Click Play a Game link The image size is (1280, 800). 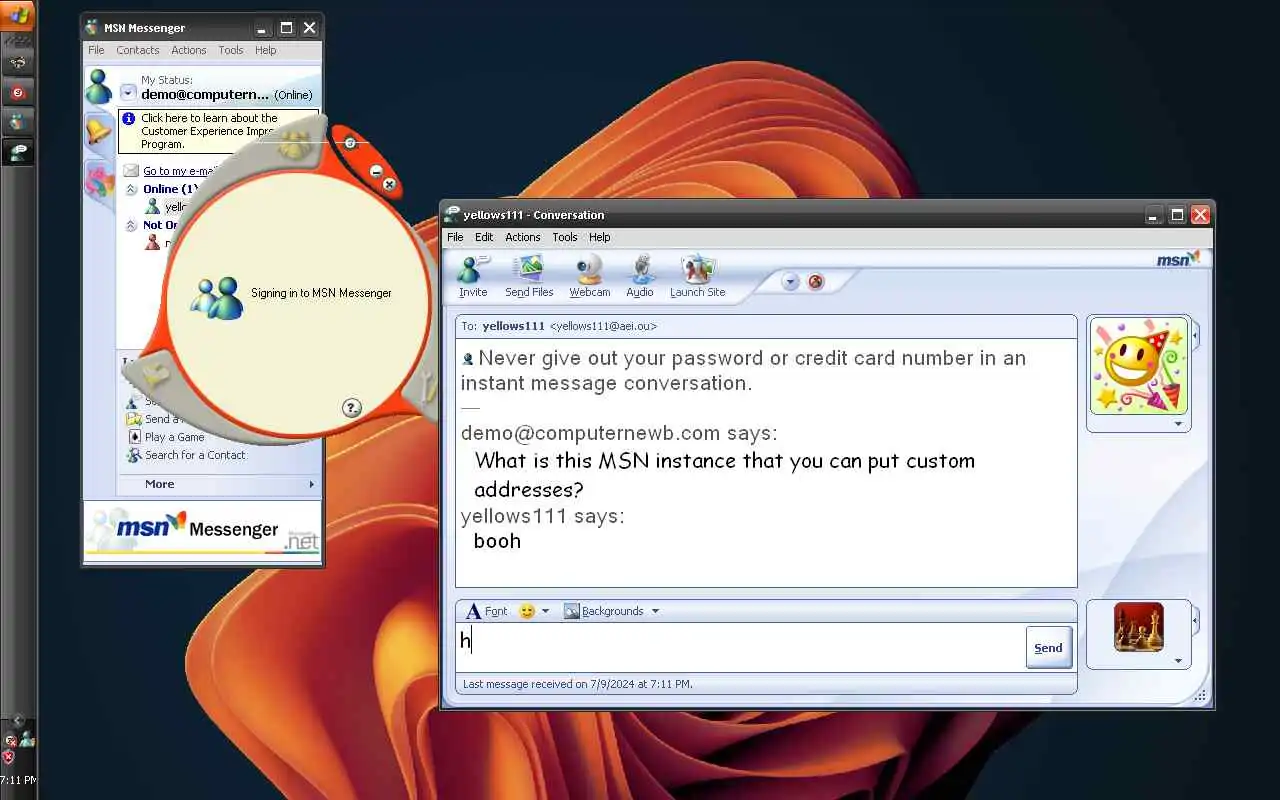click(174, 437)
